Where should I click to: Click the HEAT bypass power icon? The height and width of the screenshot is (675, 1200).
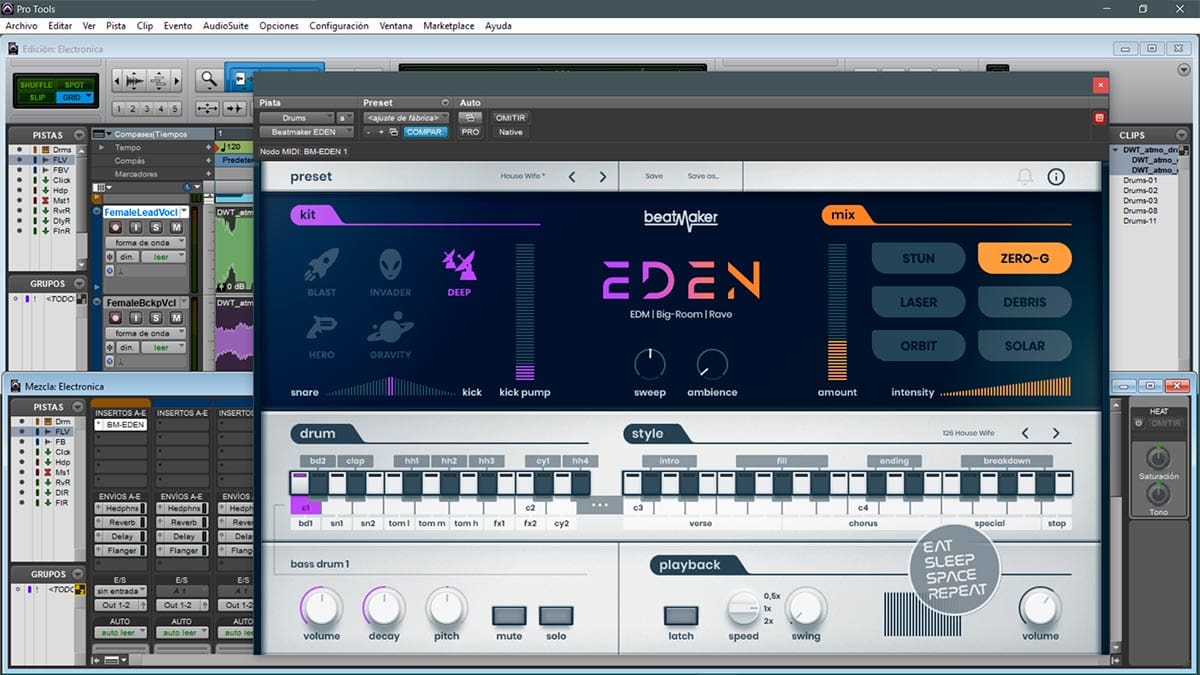pos(1138,423)
